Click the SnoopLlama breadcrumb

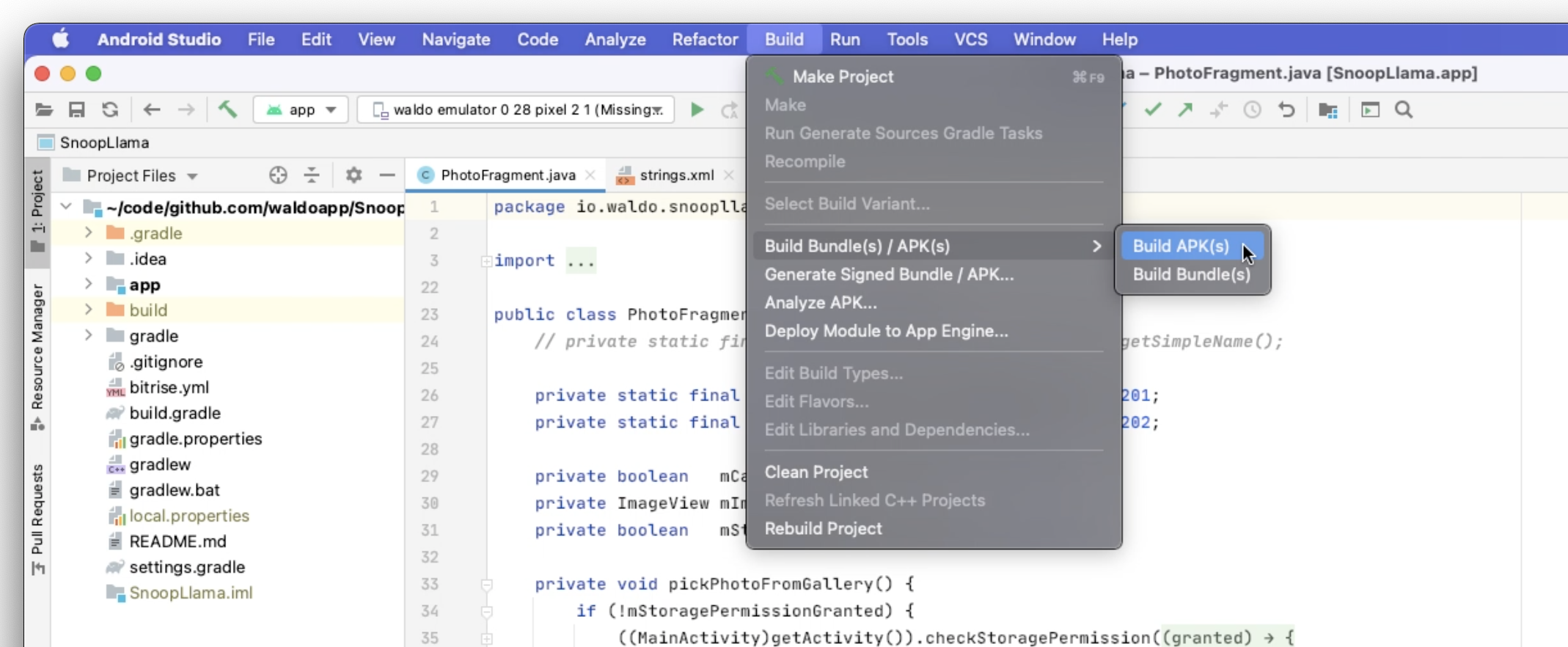(94, 142)
